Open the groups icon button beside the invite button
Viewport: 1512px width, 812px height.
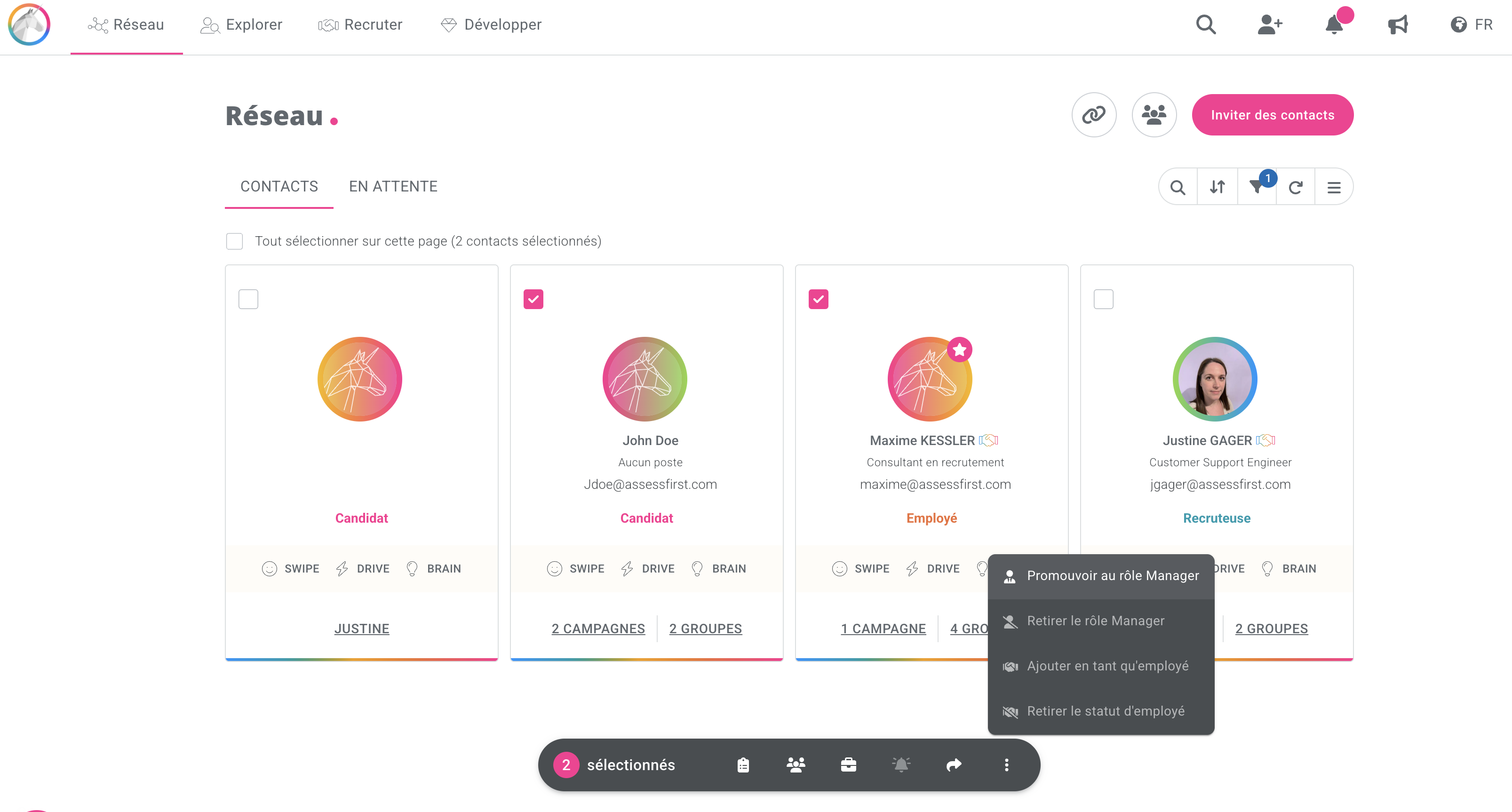[x=1154, y=114]
